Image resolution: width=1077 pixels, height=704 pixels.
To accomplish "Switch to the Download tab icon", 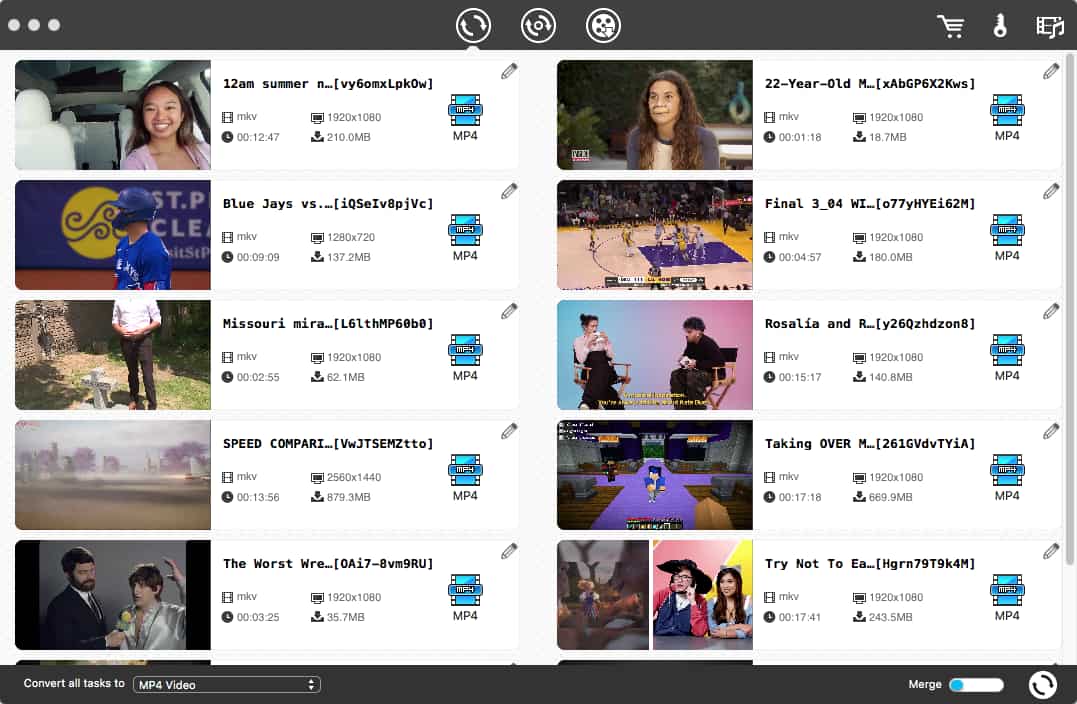I will (538, 26).
